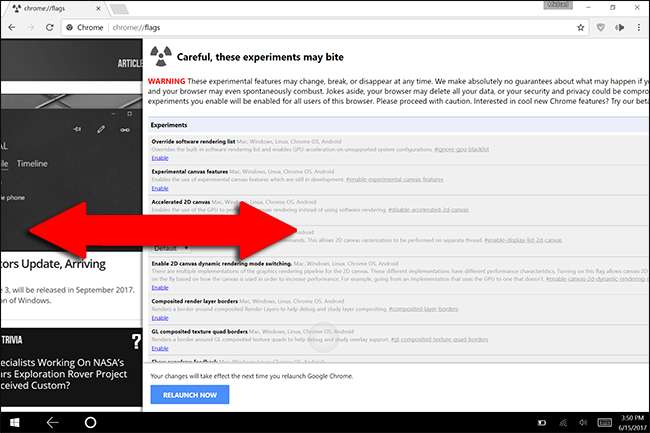Click the volume icon in system tray
This screenshot has height=433, width=650.
583,423
